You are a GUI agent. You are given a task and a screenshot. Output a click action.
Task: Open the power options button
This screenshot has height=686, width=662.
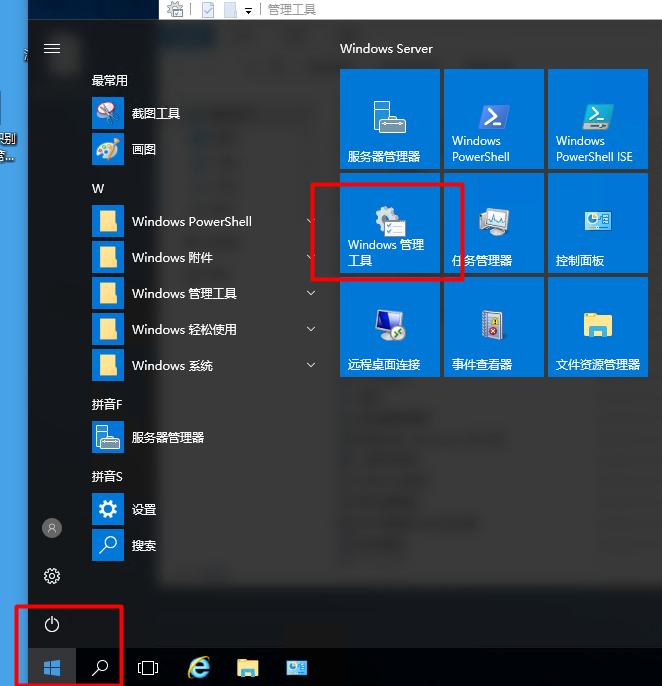click(x=52, y=624)
